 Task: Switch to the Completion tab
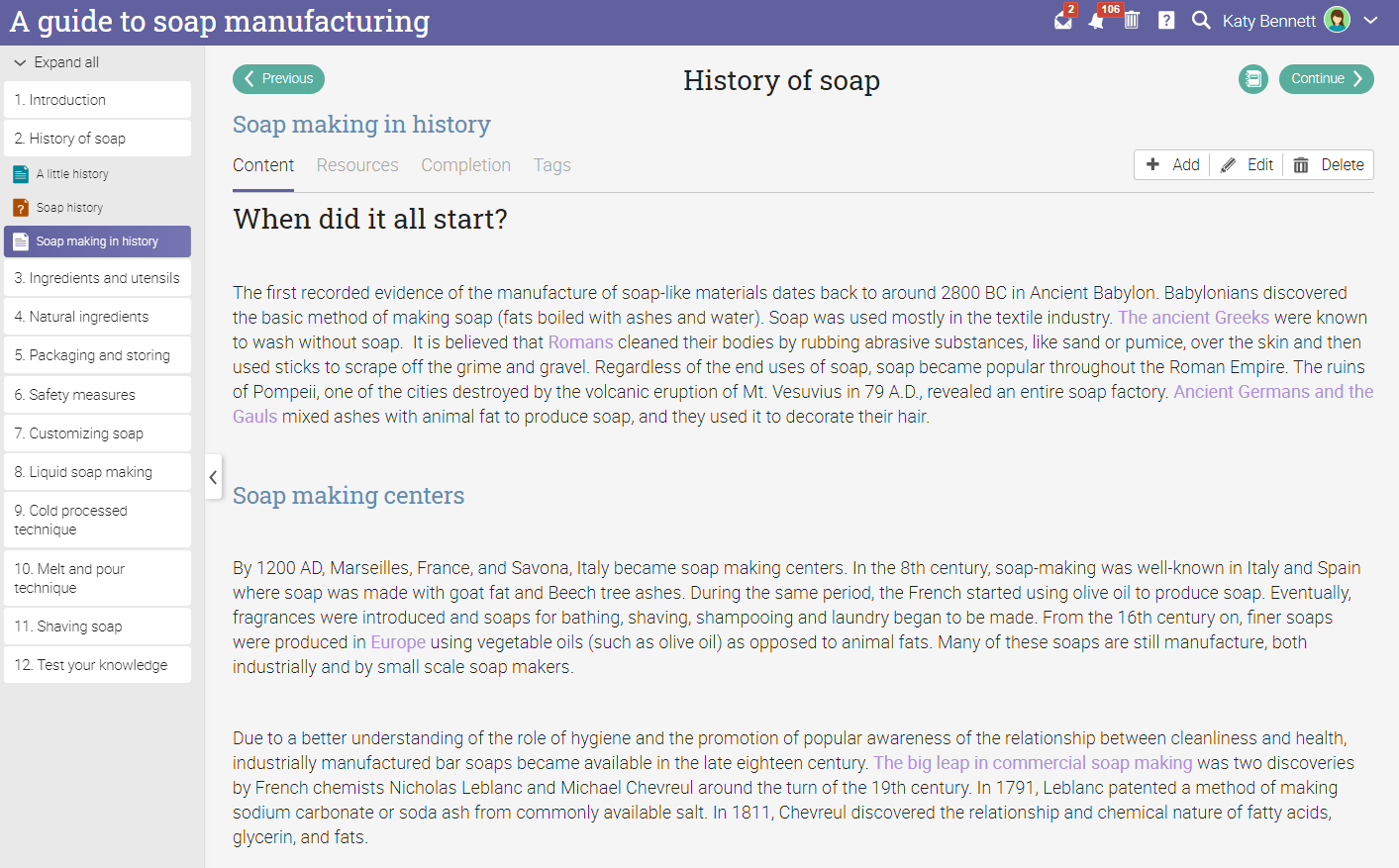coord(465,165)
